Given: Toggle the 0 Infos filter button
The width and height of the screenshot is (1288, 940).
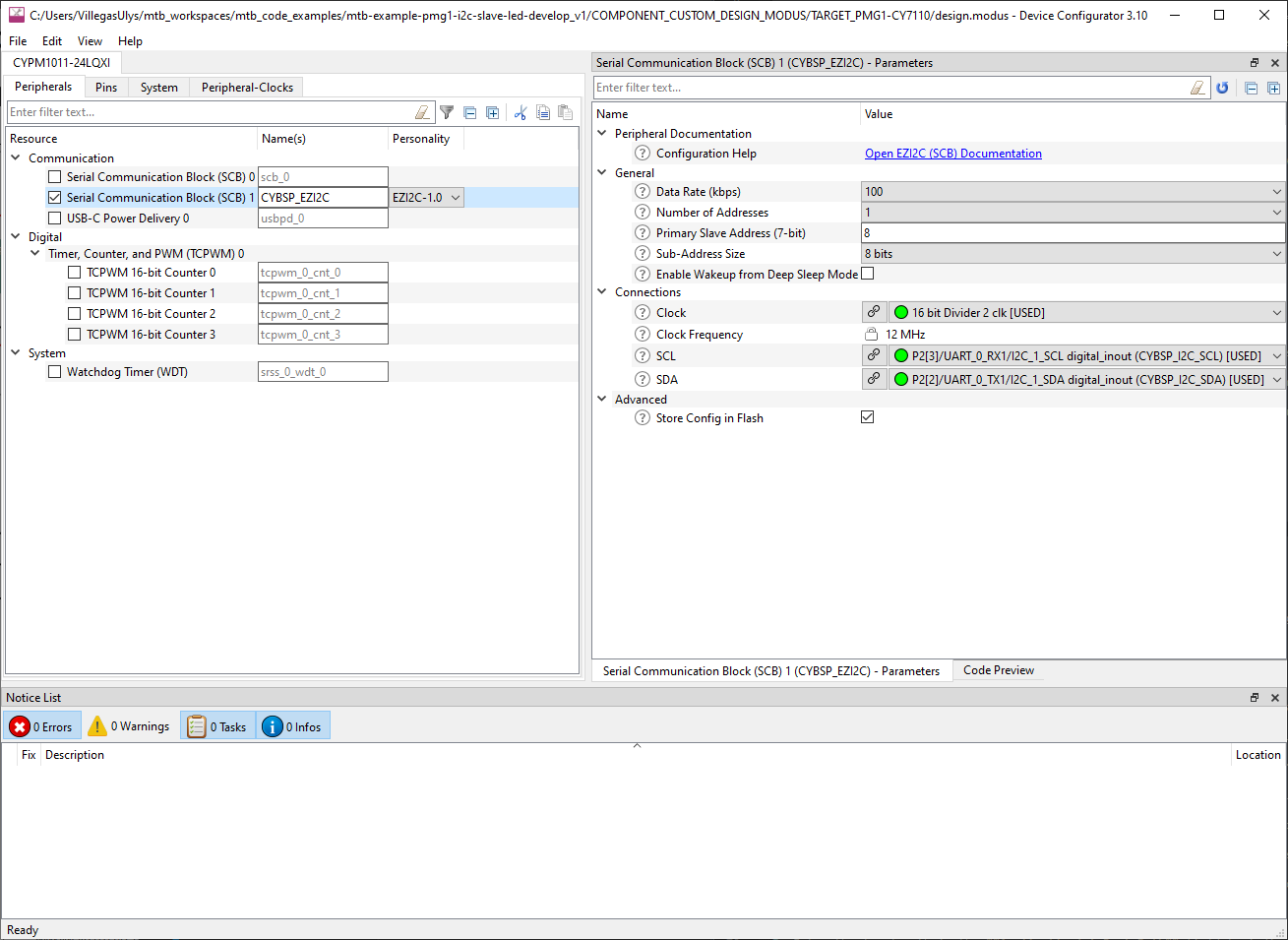Looking at the screenshot, I should (x=293, y=726).
